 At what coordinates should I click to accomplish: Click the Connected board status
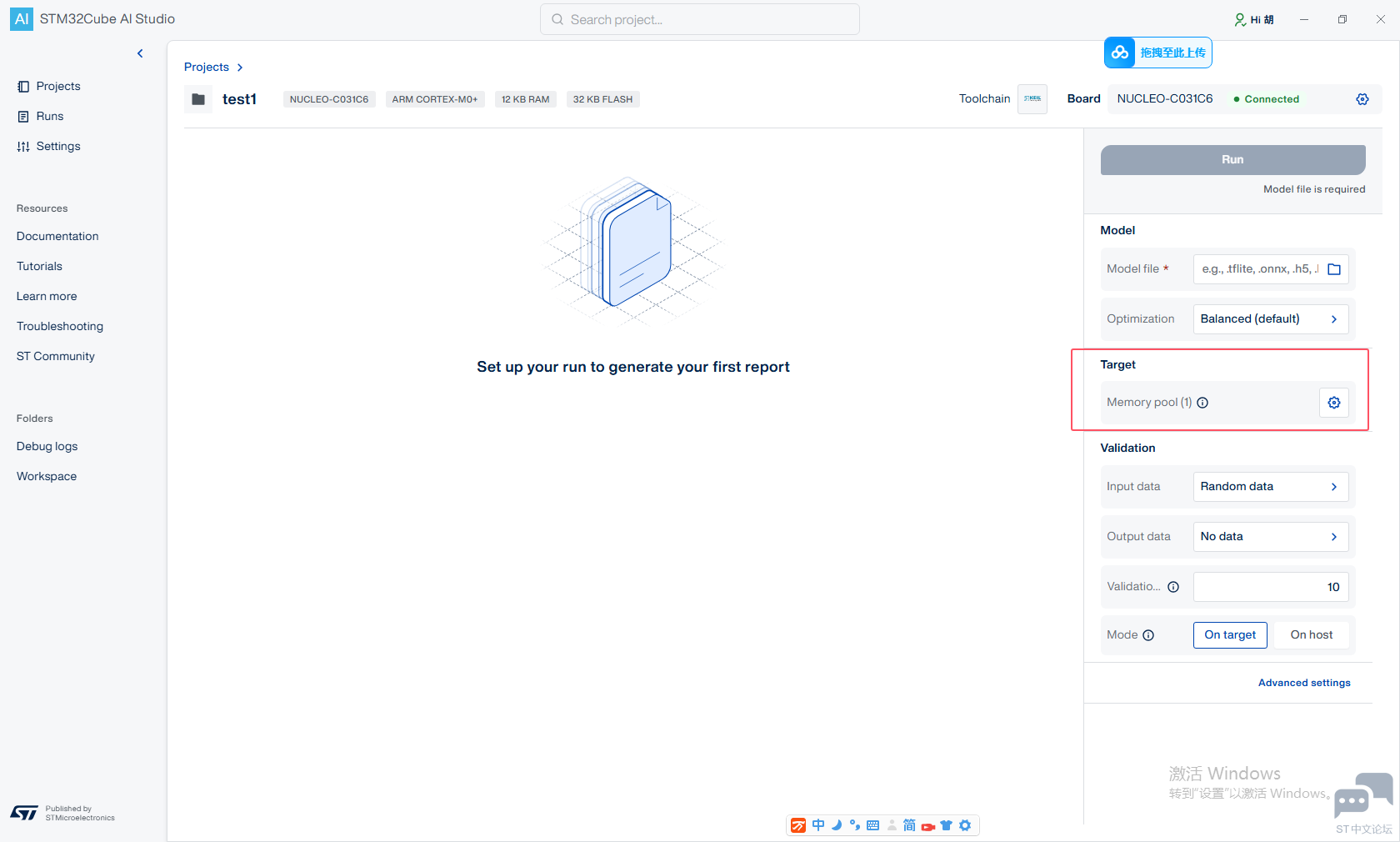click(1267, 99)
